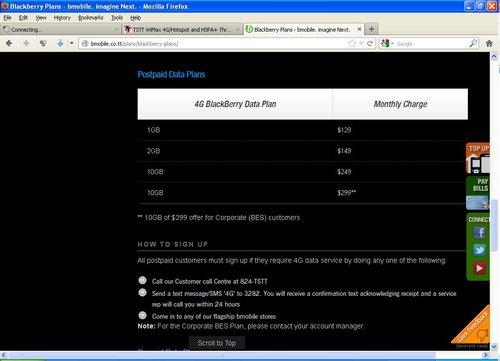500x361 pixels.
Task: Open the downloads arrow icon
Action: pyautogui.click(x=60, y=43)
